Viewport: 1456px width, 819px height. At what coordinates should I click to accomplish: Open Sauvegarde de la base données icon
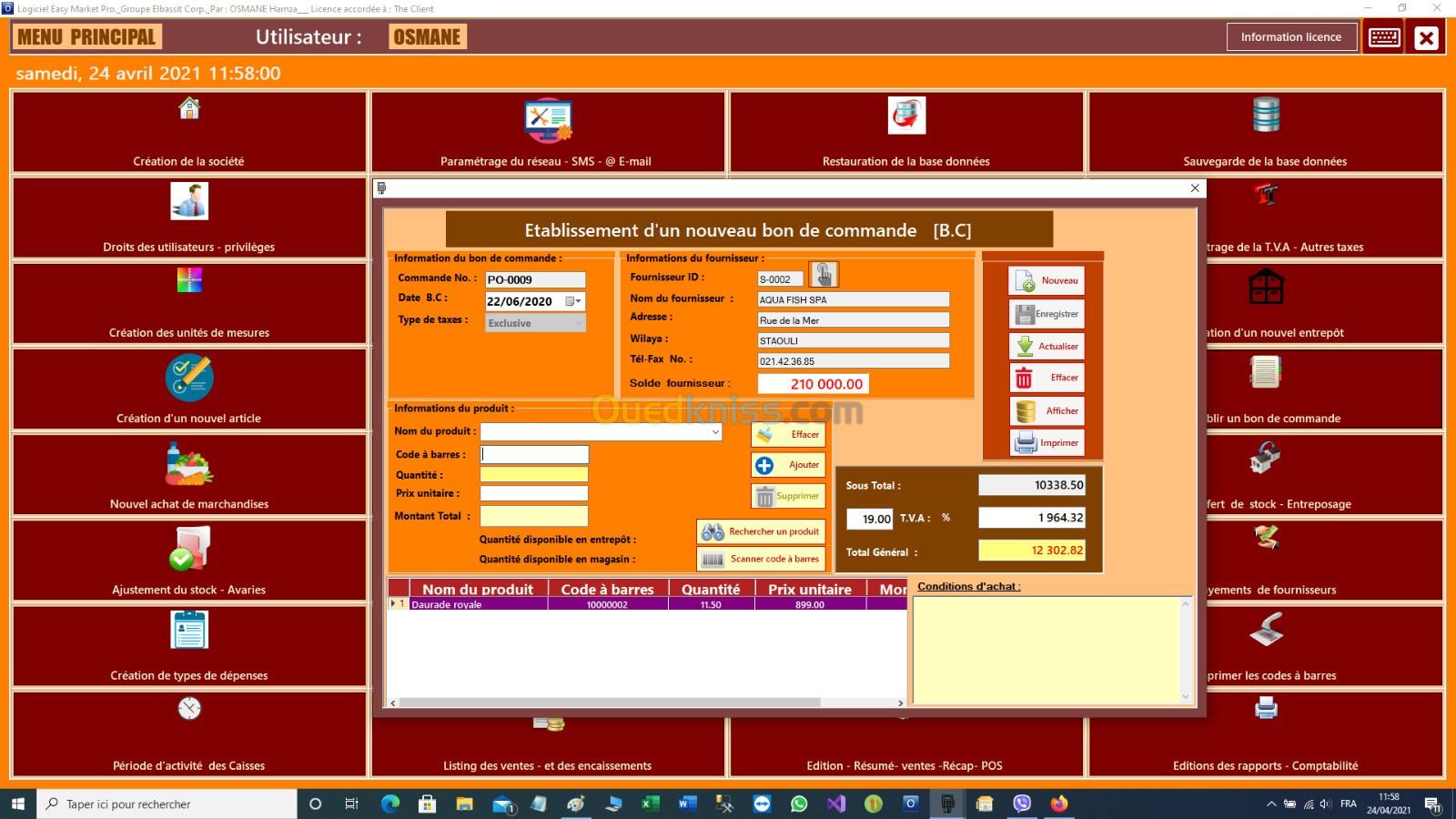[x=1265, y=116]
